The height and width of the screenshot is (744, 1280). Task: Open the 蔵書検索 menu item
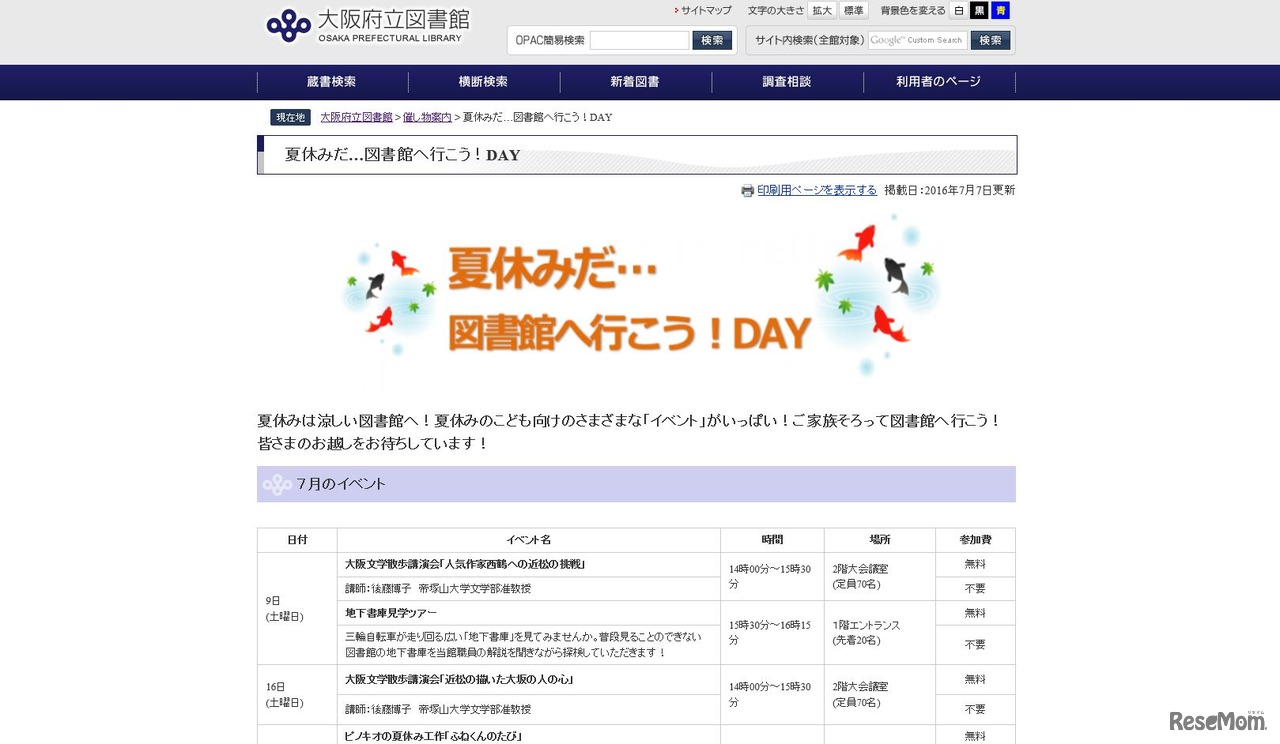331,82
